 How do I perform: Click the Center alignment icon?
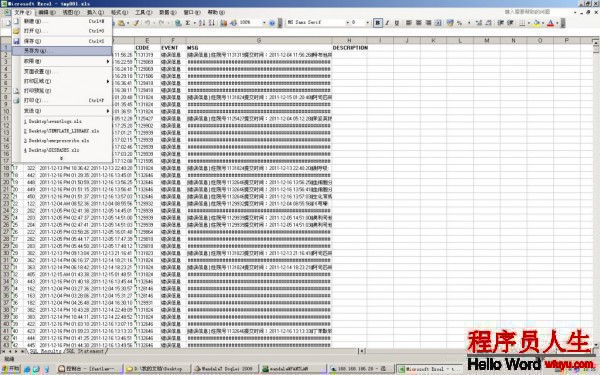point(419,23)
